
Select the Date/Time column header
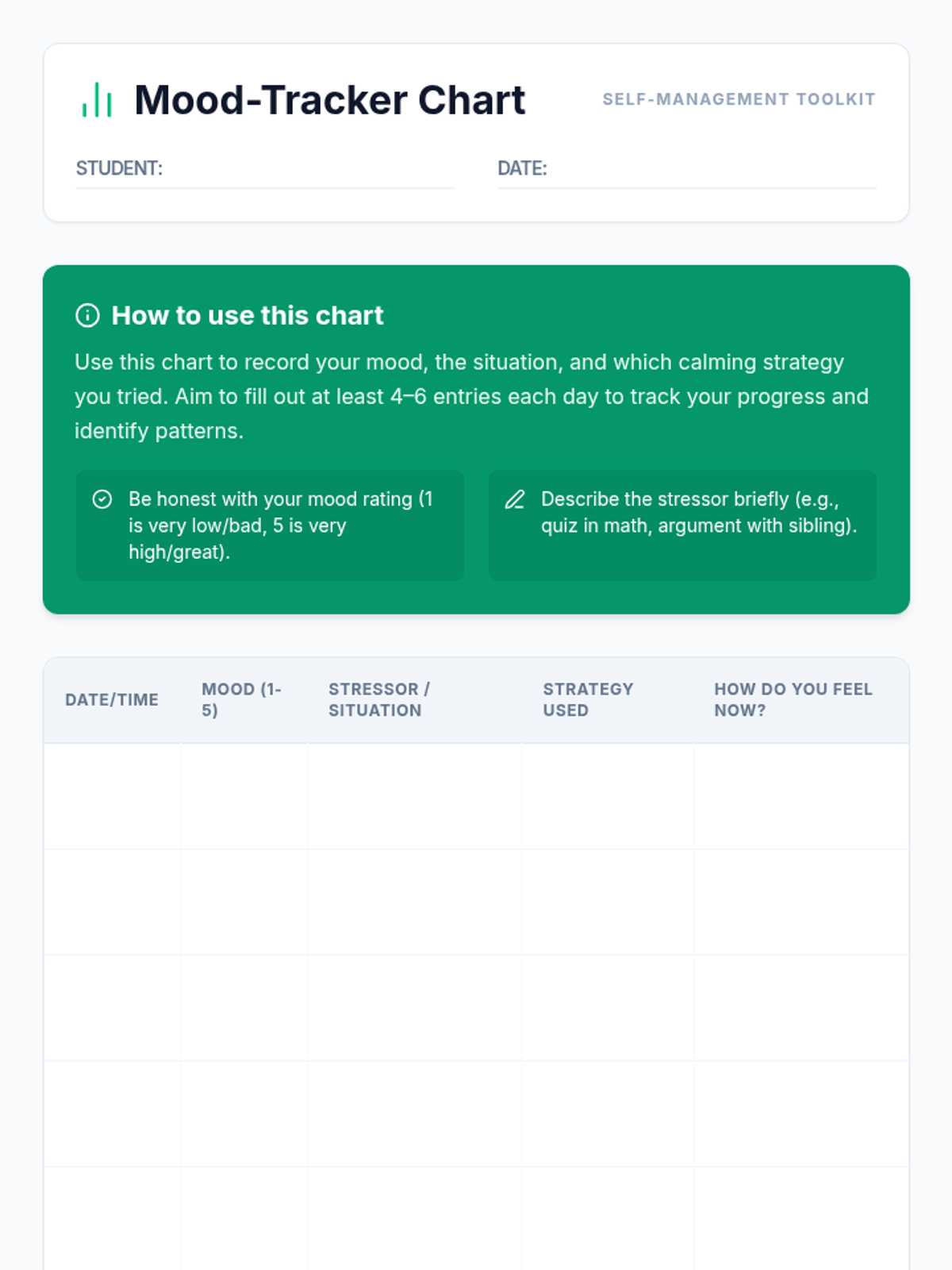[112, 699]
